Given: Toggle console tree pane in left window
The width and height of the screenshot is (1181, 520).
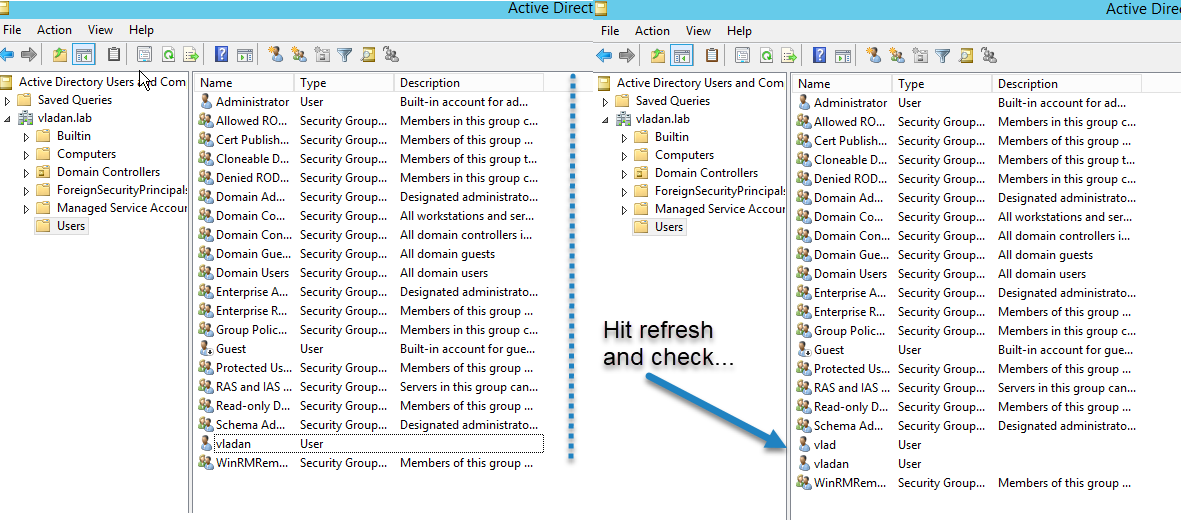Looking at the screenshot, I should [84, 54].
